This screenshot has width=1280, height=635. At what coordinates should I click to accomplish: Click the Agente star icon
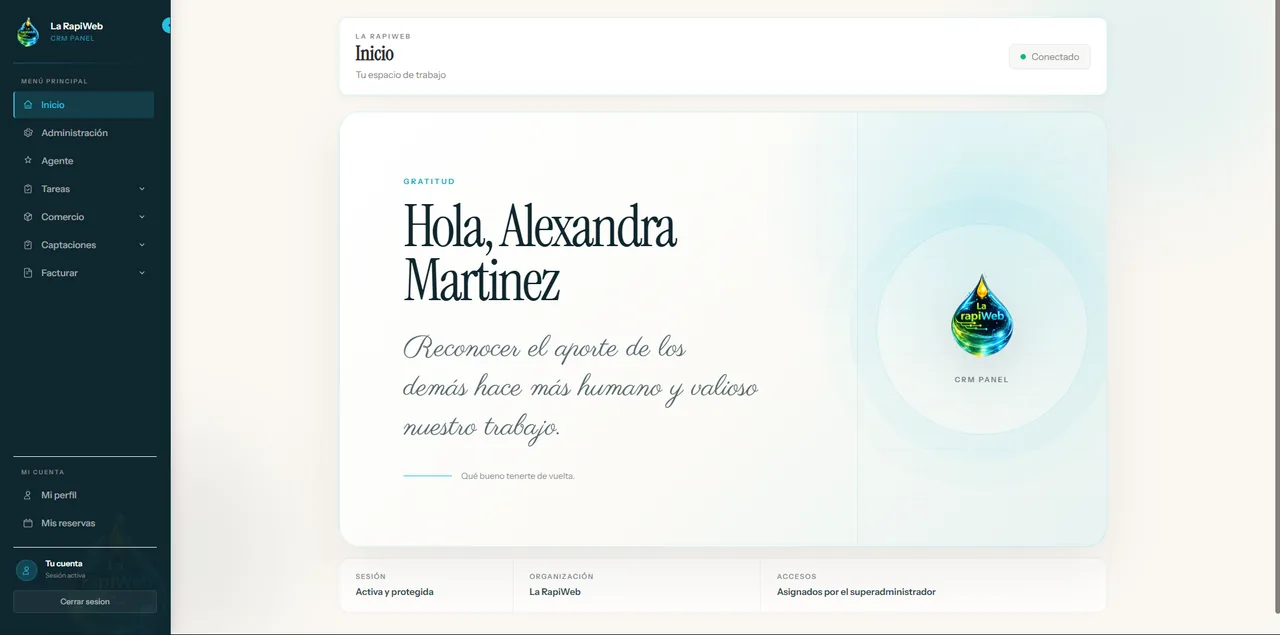tap(28, 161)
